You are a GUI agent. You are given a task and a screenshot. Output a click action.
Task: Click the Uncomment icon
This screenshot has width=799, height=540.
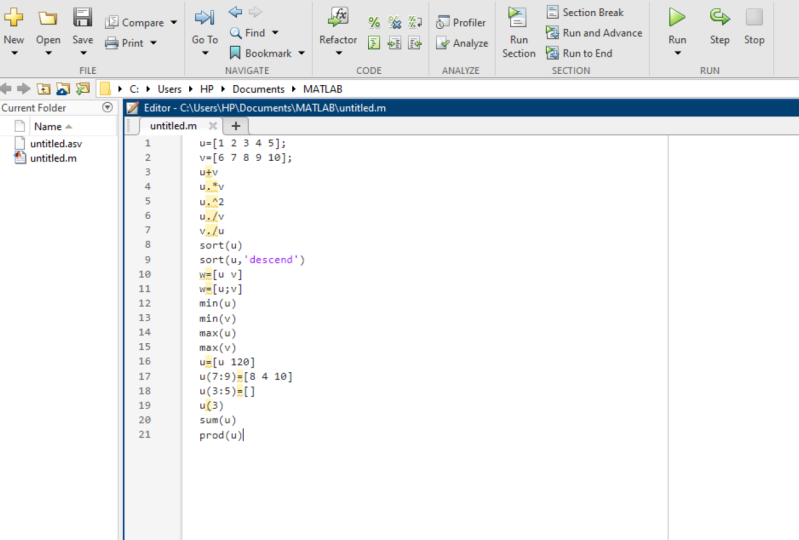(394, 22)
